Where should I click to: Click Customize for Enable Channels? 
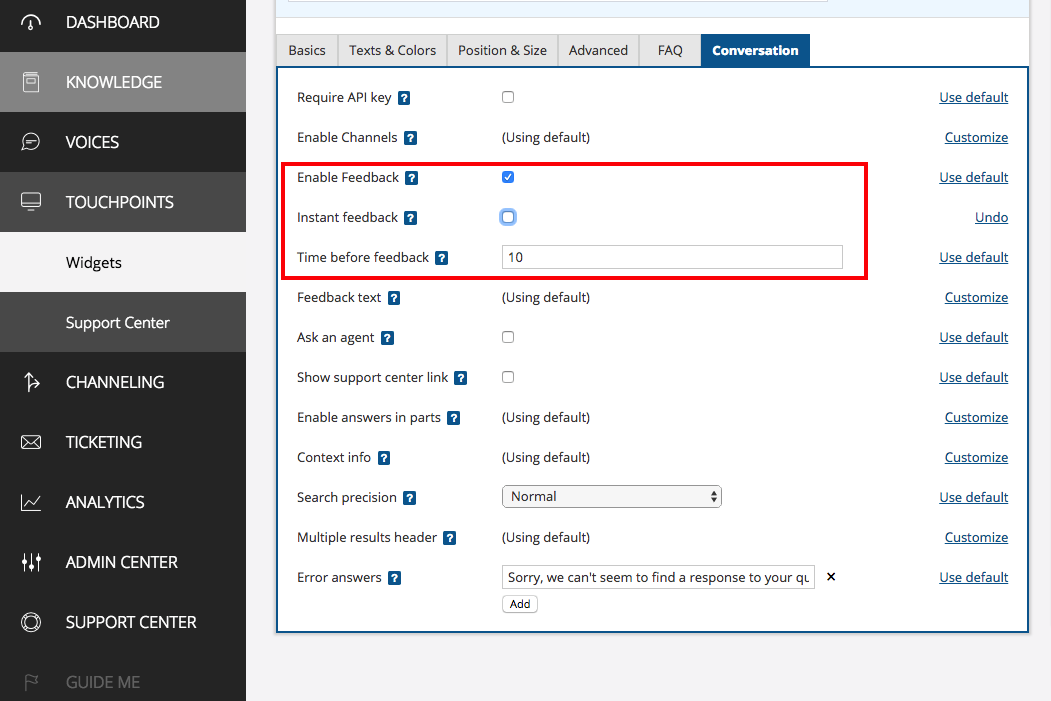(976, 137)
